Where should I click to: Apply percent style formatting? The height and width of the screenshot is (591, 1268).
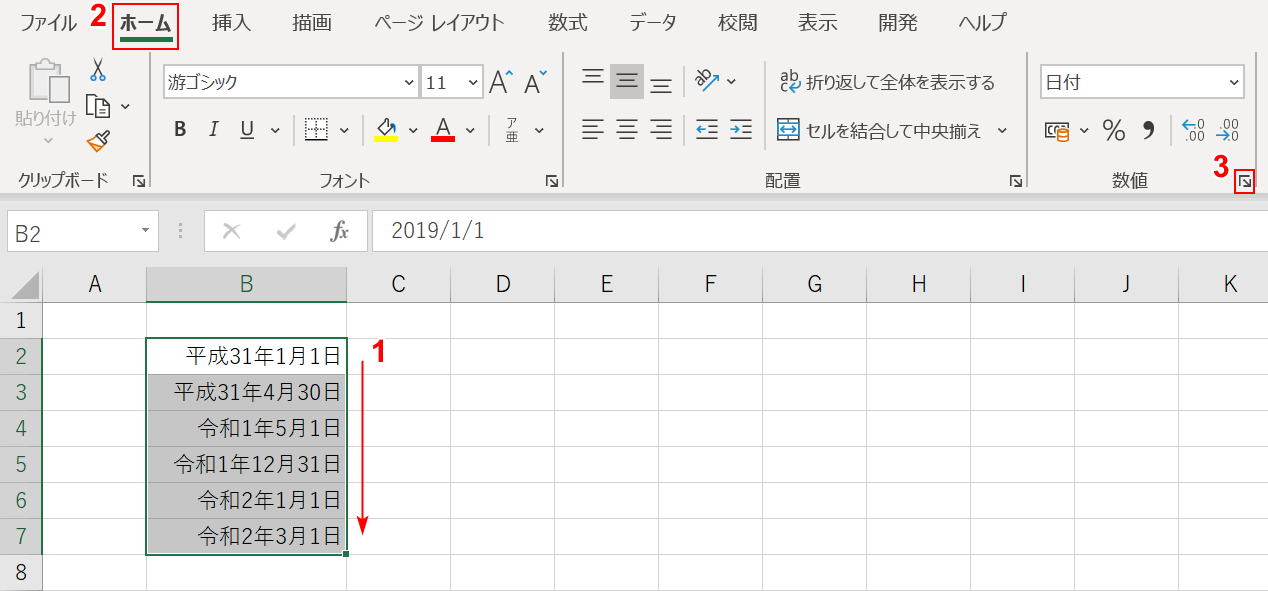1113,129
